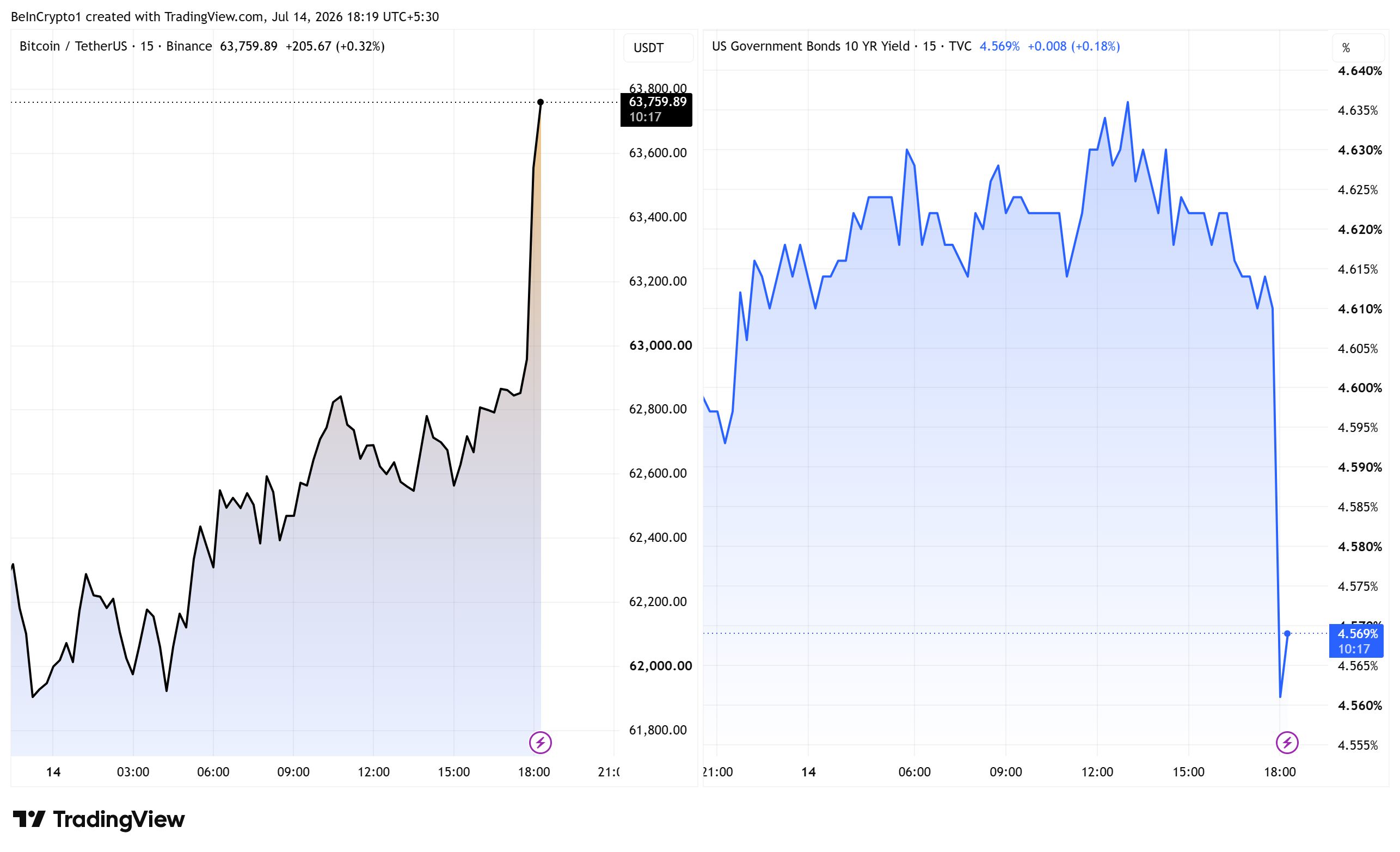
Task: Click the 4.580% yield axis label
Action: click(x=1360, y=546)
